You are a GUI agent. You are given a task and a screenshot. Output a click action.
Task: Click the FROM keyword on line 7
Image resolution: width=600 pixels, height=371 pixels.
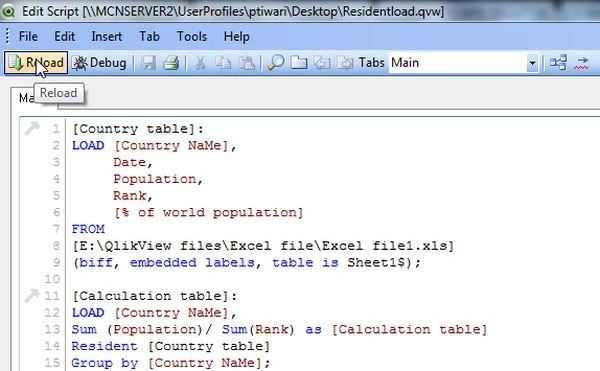[x=88, y=229]
